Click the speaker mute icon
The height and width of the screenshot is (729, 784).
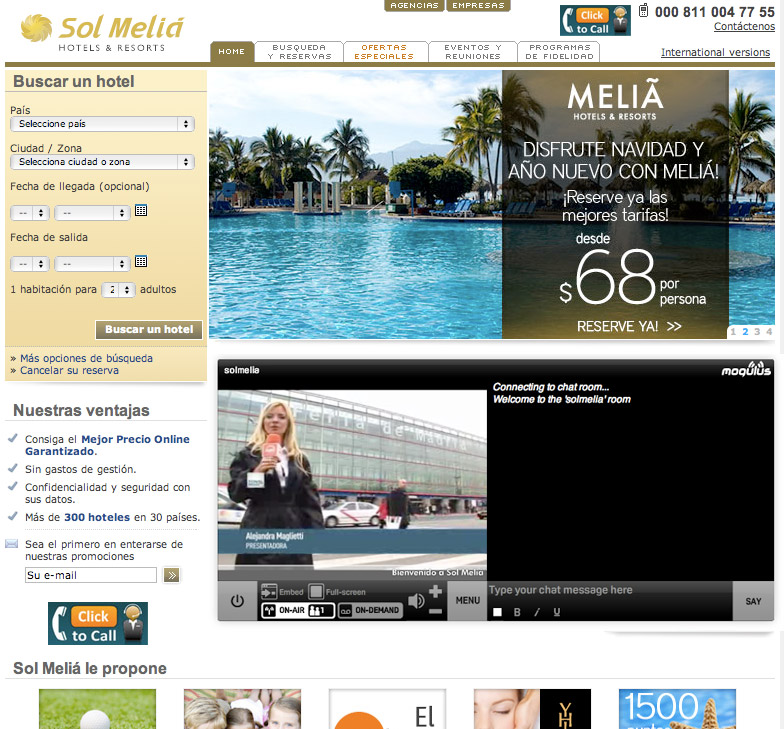[x=416, y=601]
